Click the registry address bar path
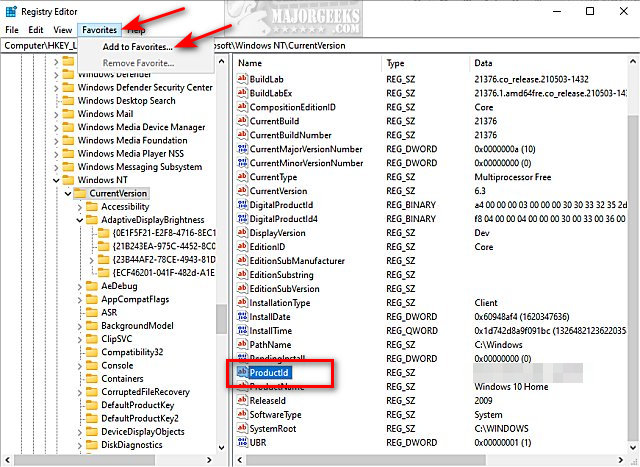 click(320, 46)
